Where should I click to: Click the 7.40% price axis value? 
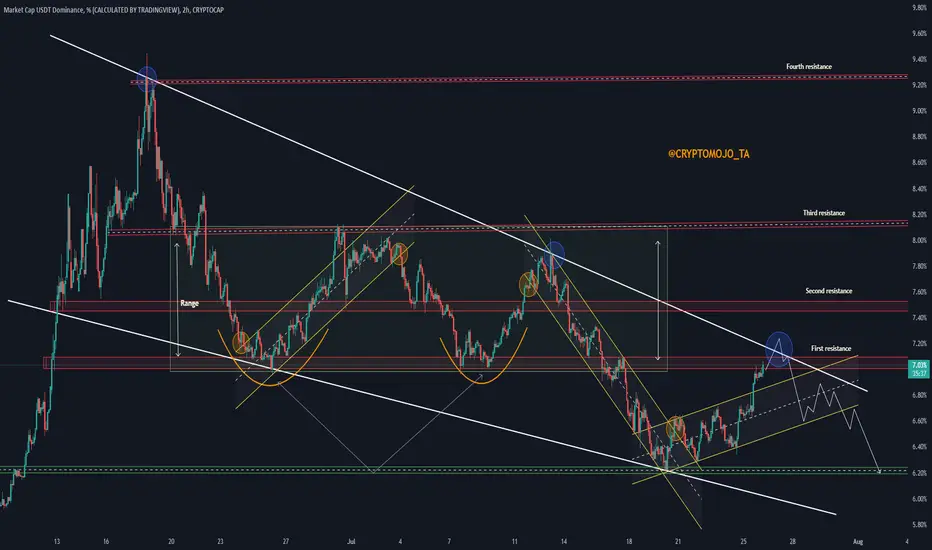919,318
